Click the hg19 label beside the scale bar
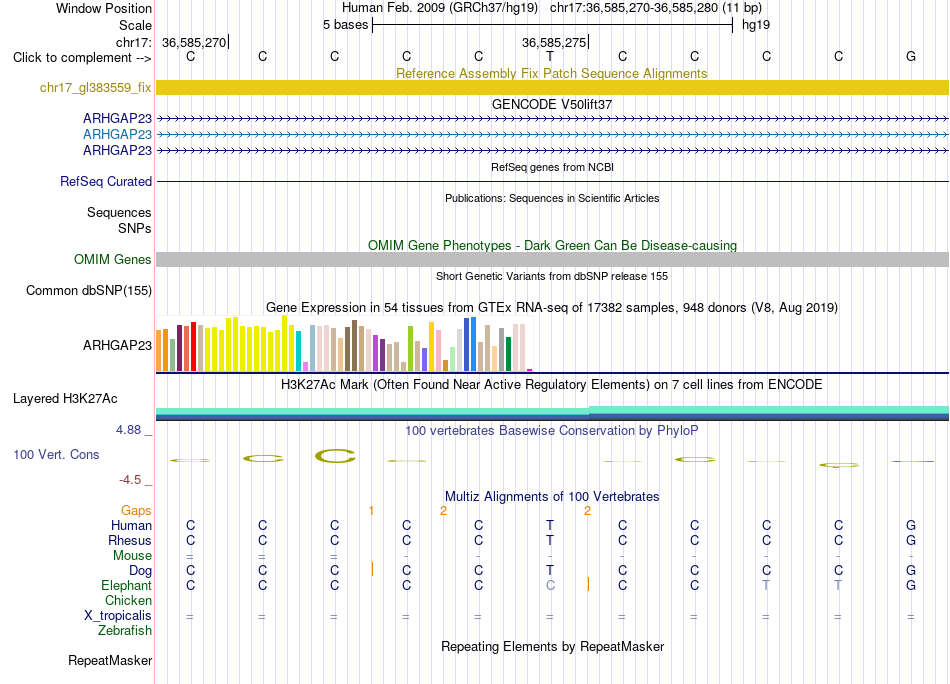This screenshot has width=950, height=684. (756, 25)
